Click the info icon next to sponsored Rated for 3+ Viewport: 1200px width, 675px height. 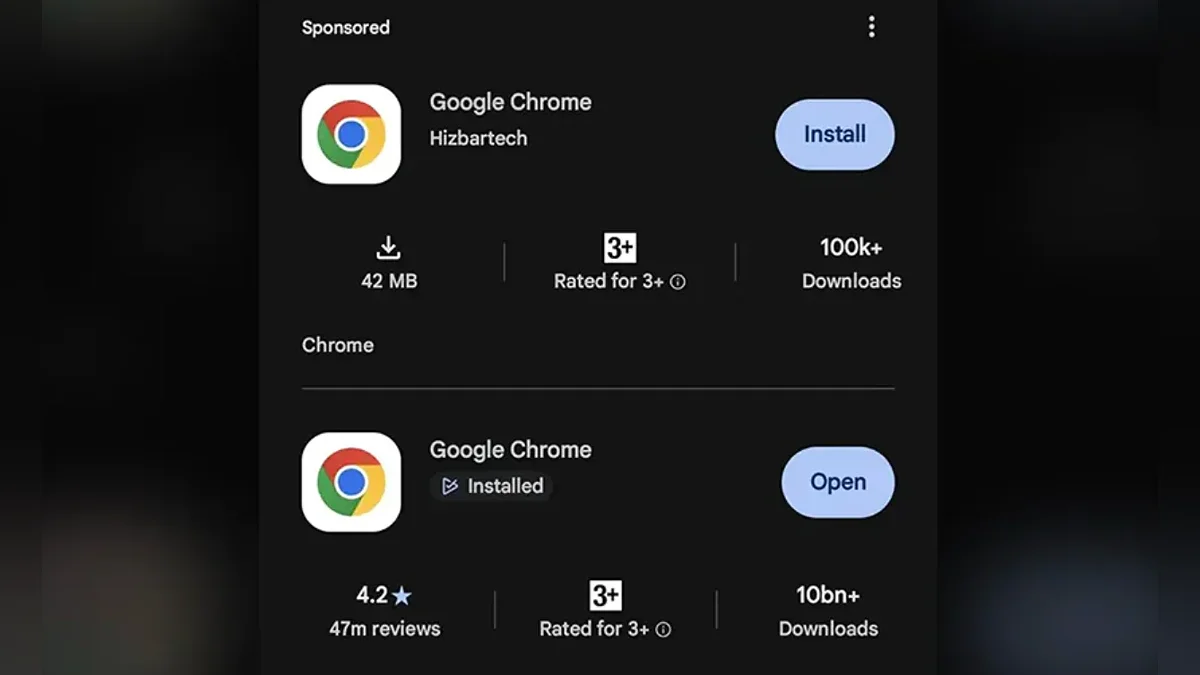coord(678,282)
